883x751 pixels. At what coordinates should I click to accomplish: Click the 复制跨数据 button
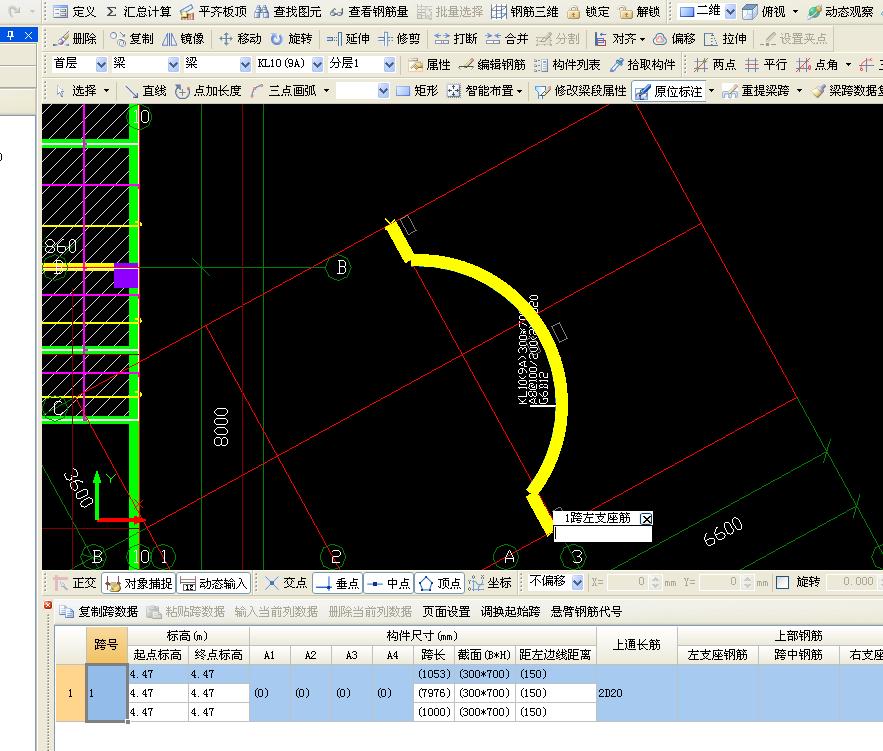(99, 612)
